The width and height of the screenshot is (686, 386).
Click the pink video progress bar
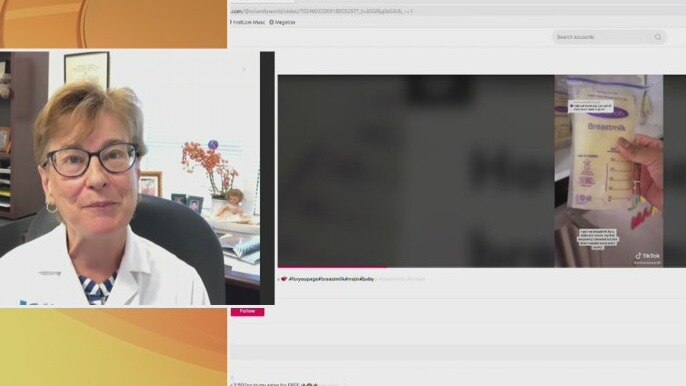click(x=332, y=266)
